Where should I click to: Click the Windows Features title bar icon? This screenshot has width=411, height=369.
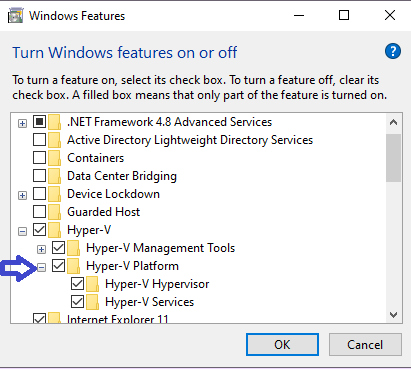(15, 16)
